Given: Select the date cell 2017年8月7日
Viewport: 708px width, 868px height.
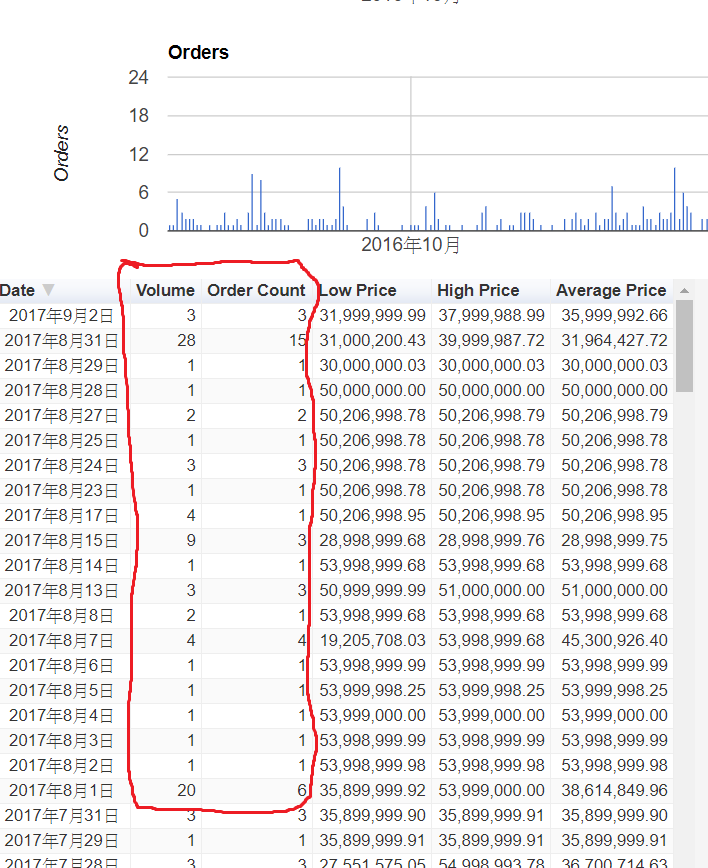Looking at the screenshot, I should click(x=61, y=640).
